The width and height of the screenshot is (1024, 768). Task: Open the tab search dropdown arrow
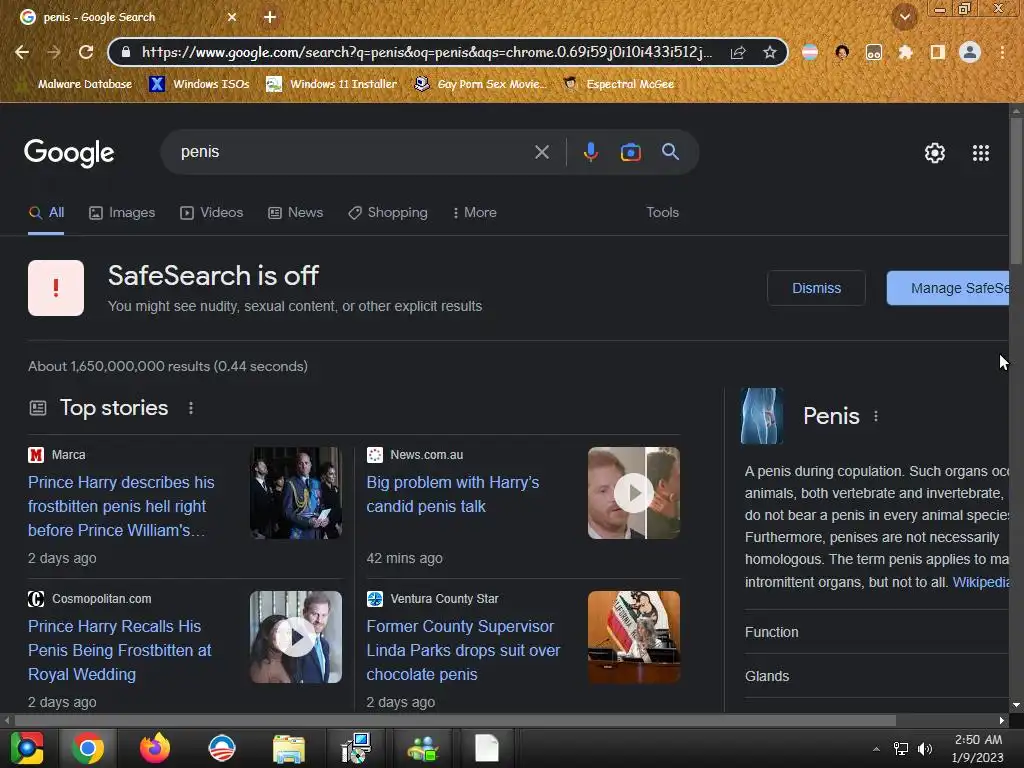click(x=904, y=17)
